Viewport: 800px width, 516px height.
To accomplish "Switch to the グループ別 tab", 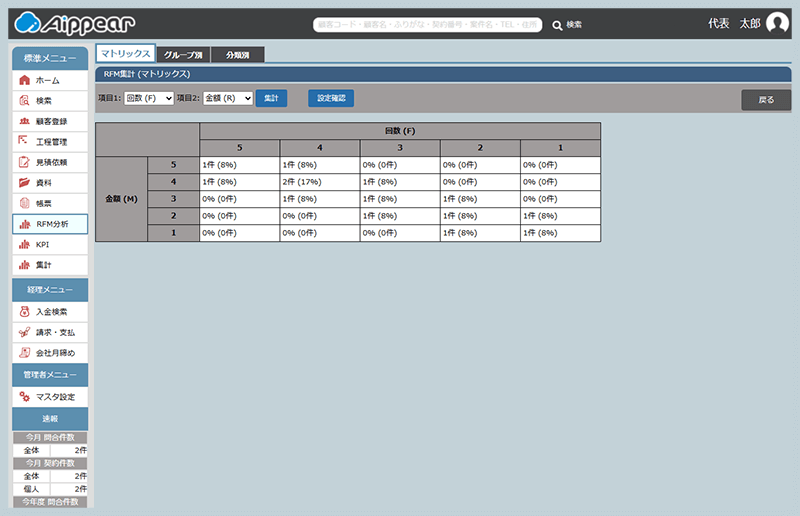I will pos(185,54).
